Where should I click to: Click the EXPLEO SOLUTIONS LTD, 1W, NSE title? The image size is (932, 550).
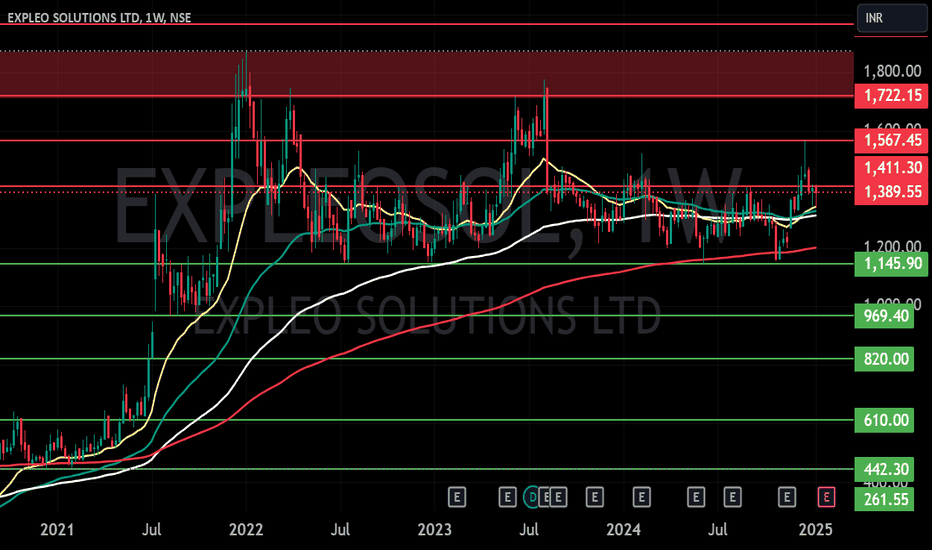point(99,18)
